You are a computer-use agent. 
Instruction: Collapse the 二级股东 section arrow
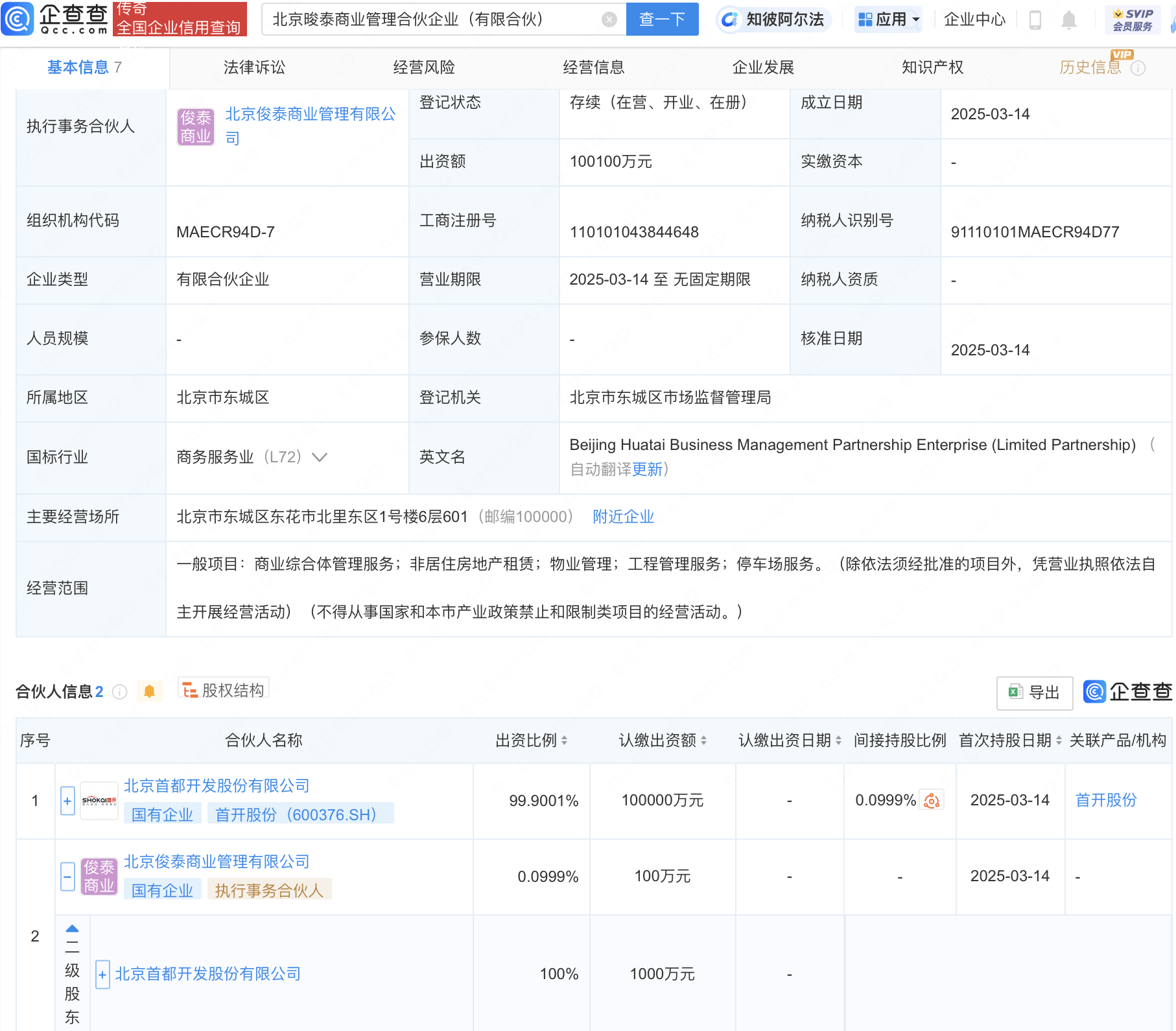pos(73,929)
